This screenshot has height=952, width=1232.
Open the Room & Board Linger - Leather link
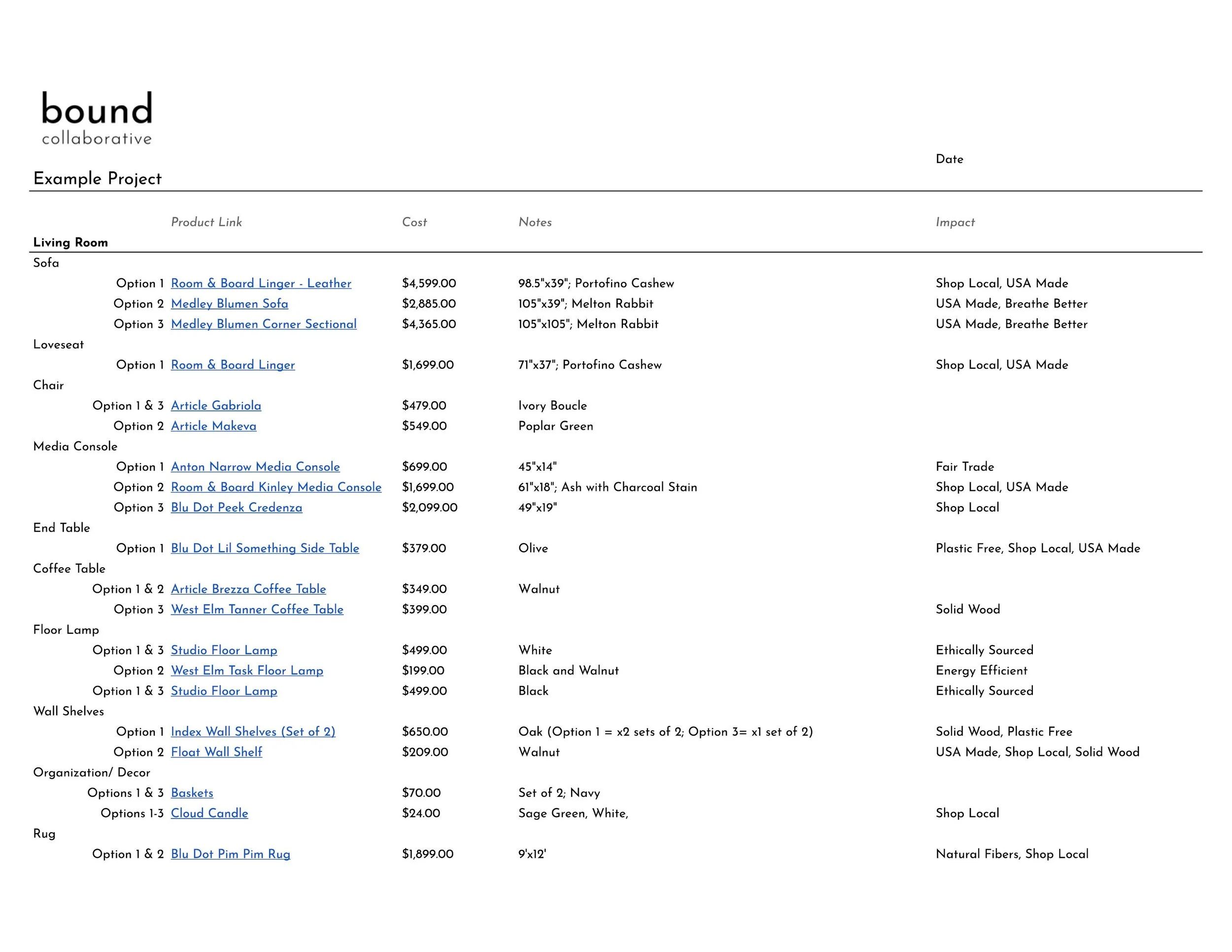261,283
